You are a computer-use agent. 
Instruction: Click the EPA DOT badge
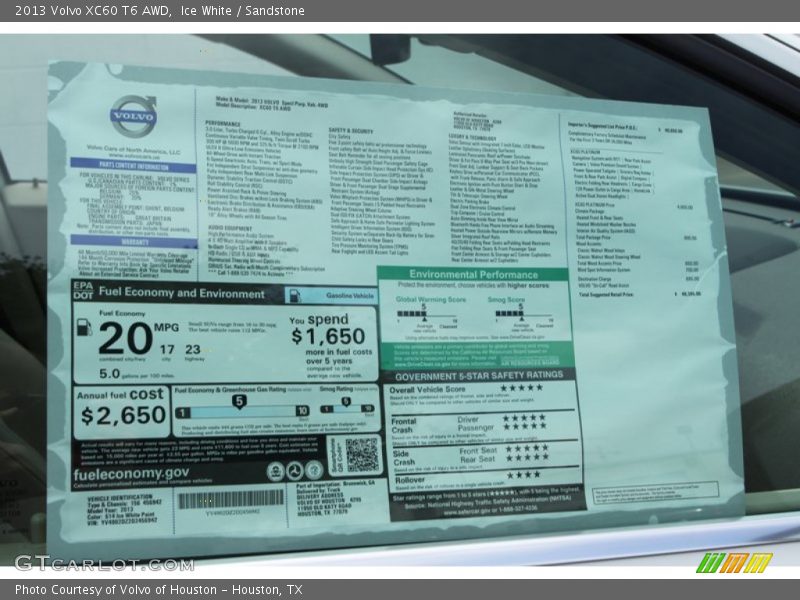point(83,291)
